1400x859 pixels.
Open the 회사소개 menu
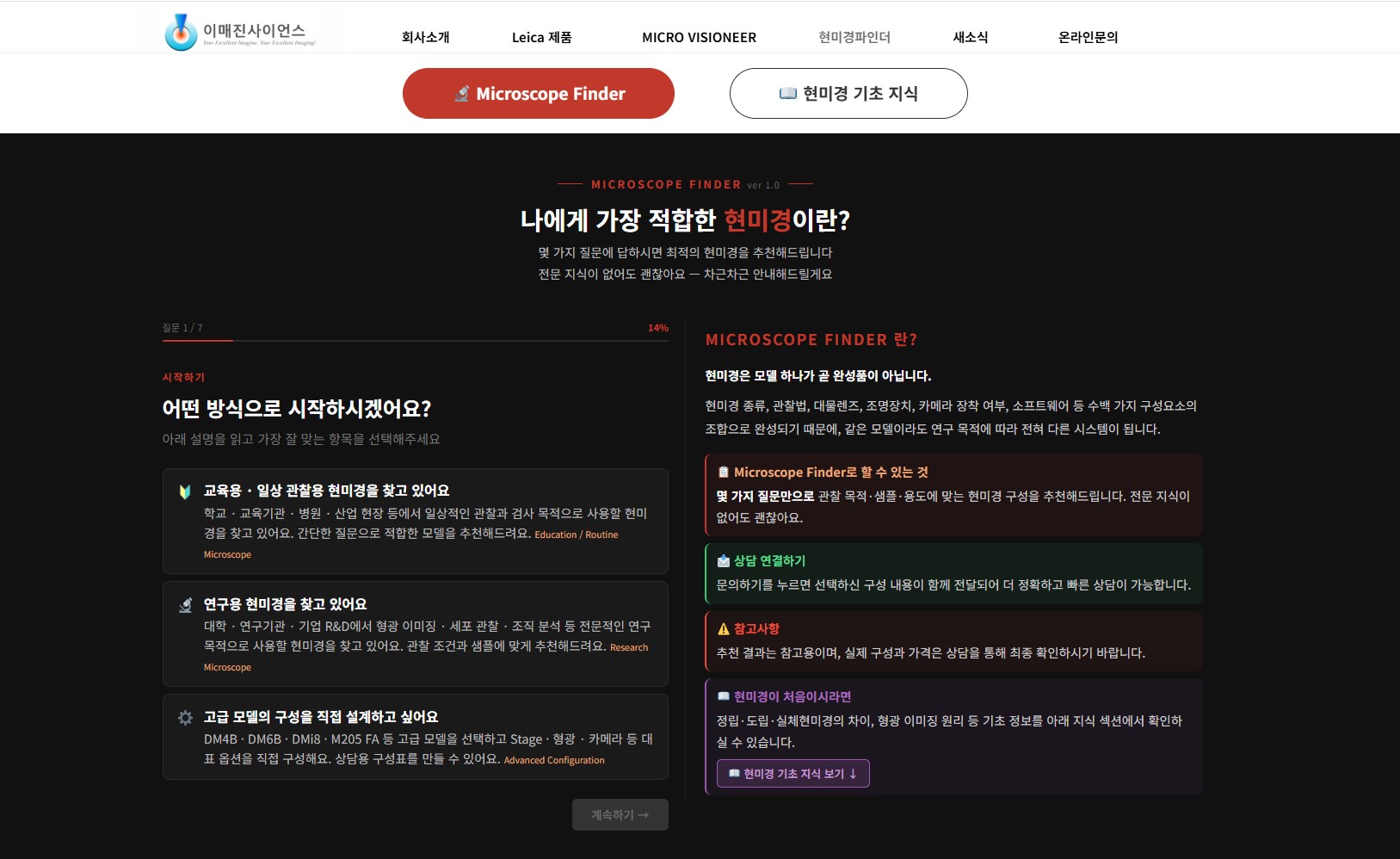click(x=426, y=37)
